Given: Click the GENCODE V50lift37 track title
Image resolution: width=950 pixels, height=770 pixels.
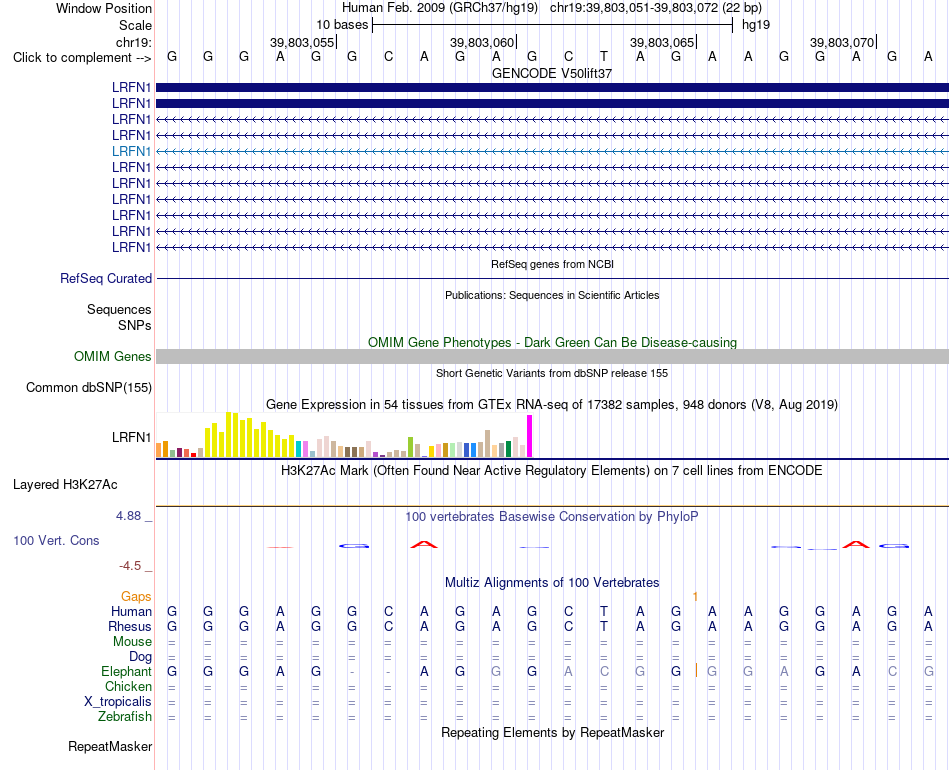Looking at the screenshot, I should pos(552,73).
